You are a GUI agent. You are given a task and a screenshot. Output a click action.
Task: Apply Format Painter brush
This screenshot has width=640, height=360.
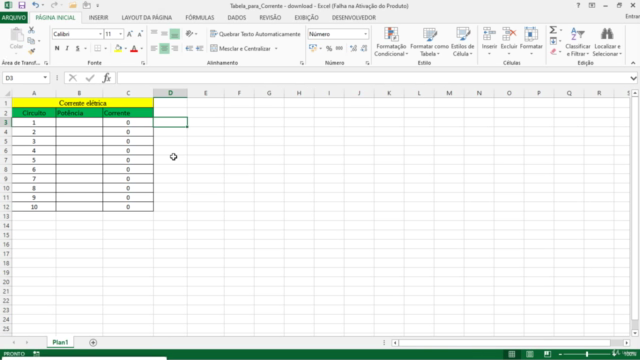31,51
